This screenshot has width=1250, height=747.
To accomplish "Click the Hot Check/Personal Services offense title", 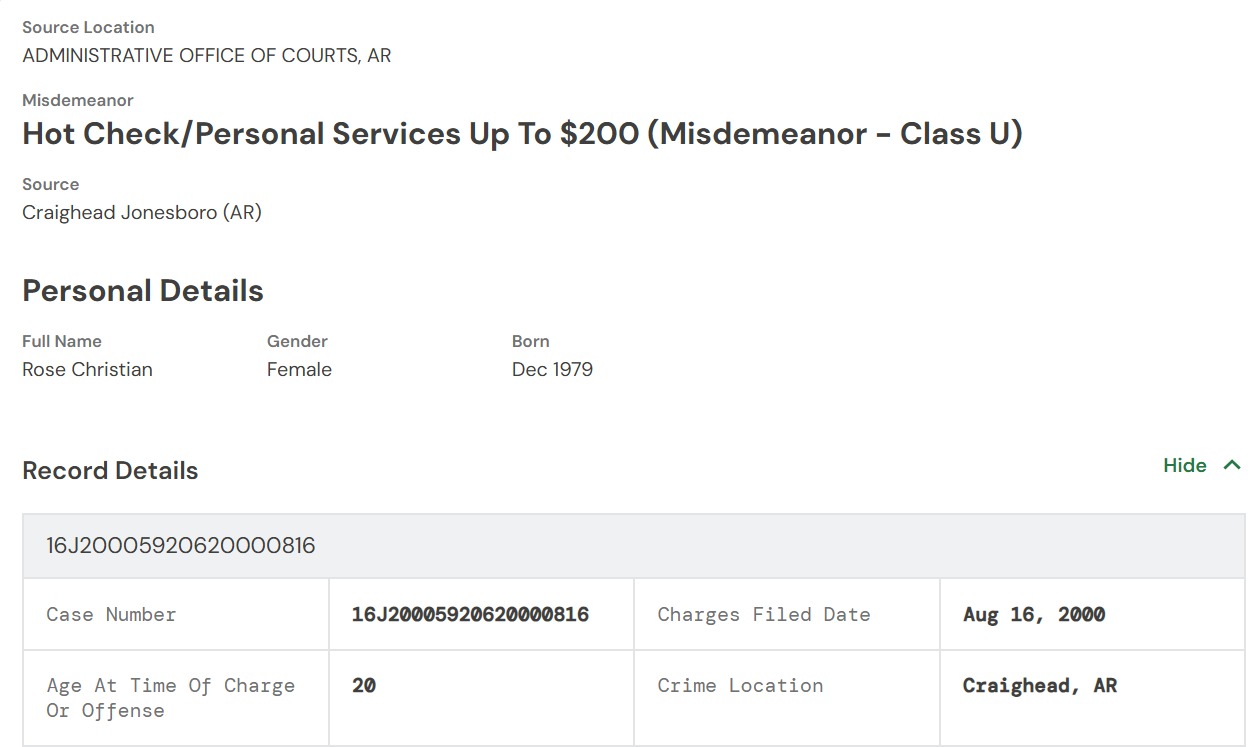I will pyautogui.click(x=522, y=134).
